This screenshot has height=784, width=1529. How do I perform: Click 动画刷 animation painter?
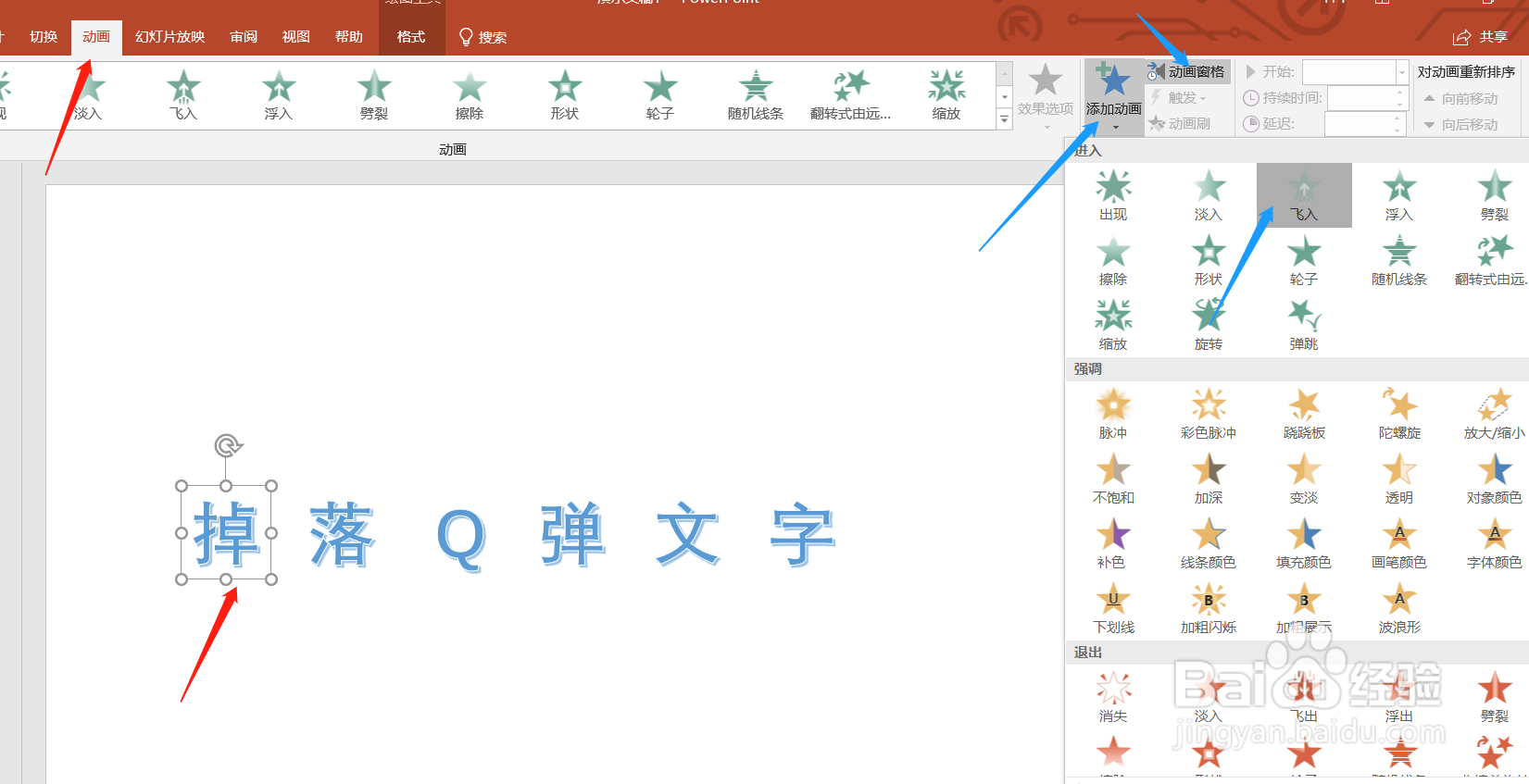point(1181,123)
